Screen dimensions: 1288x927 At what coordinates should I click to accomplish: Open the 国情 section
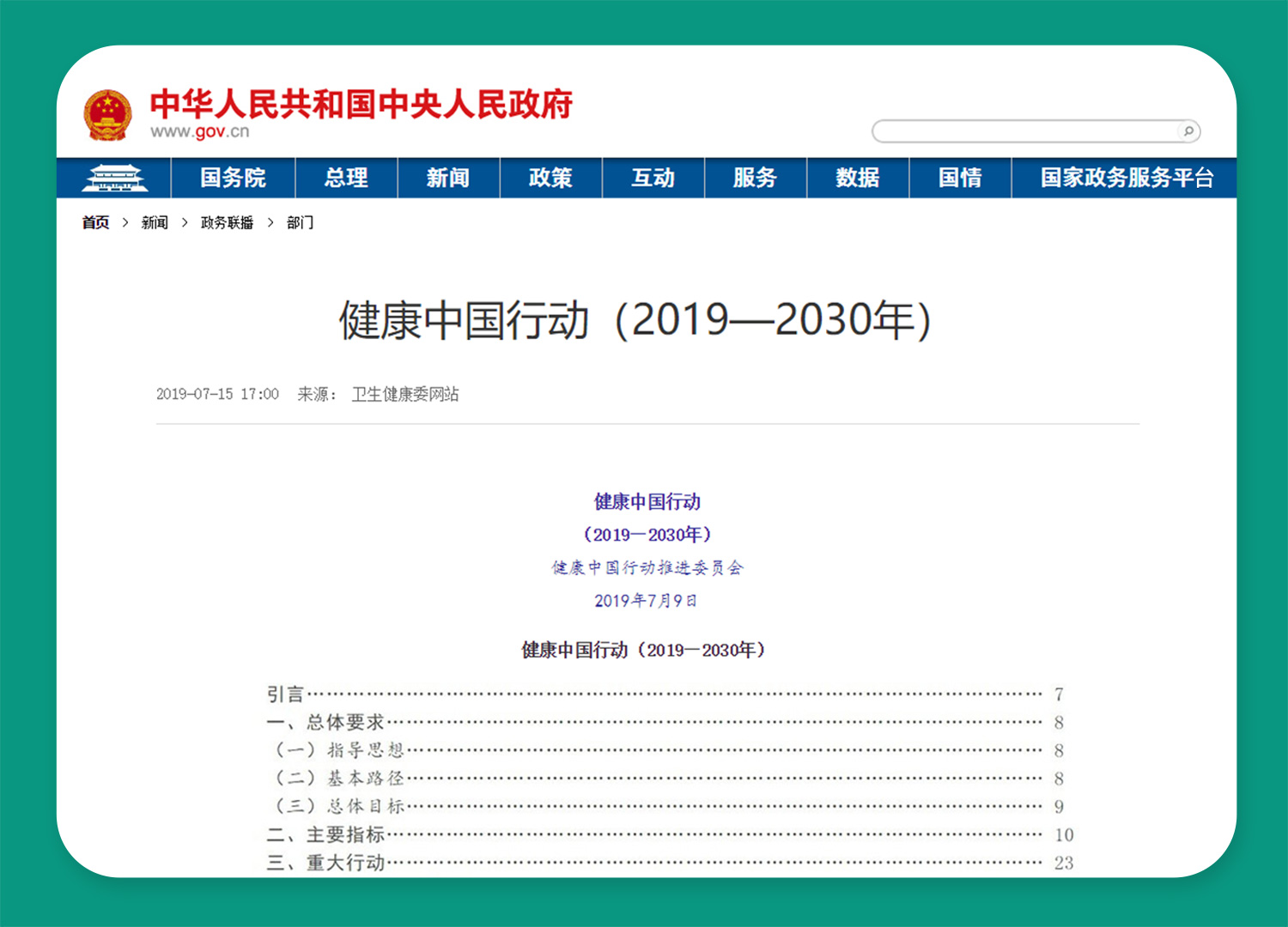click(x=959, y=178)
